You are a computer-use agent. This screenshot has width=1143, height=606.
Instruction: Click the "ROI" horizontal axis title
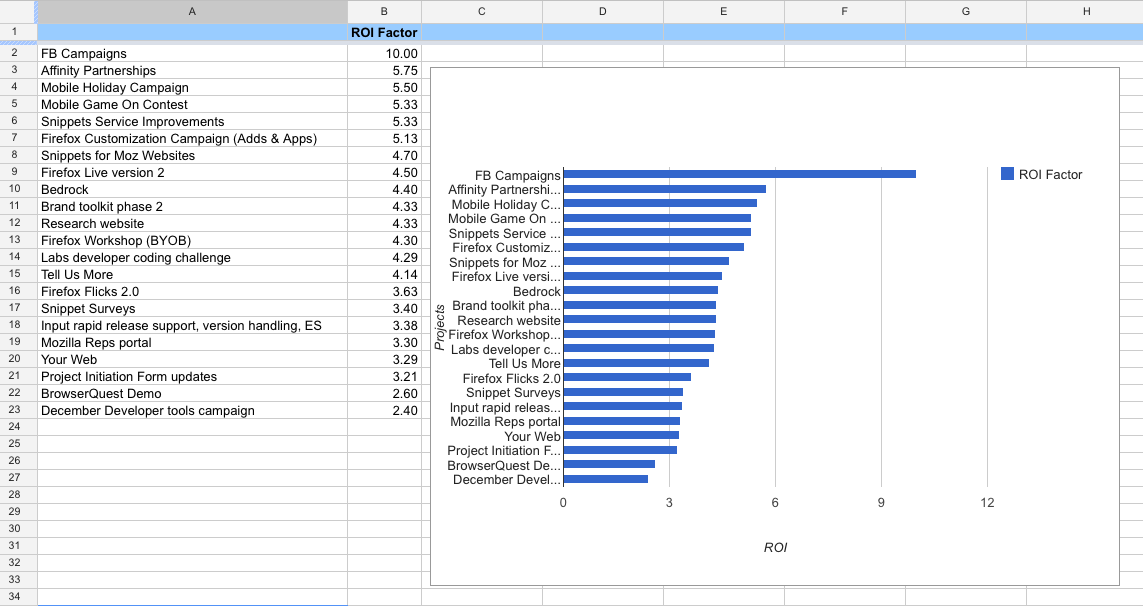click(x=776, y=548)
